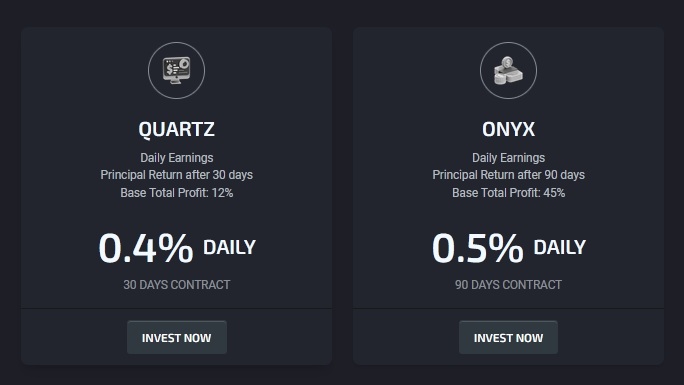This screenshot has width=684, height=385.
Task: Click Base Total Profit: 12% line
Action: [x=177, y=193]
